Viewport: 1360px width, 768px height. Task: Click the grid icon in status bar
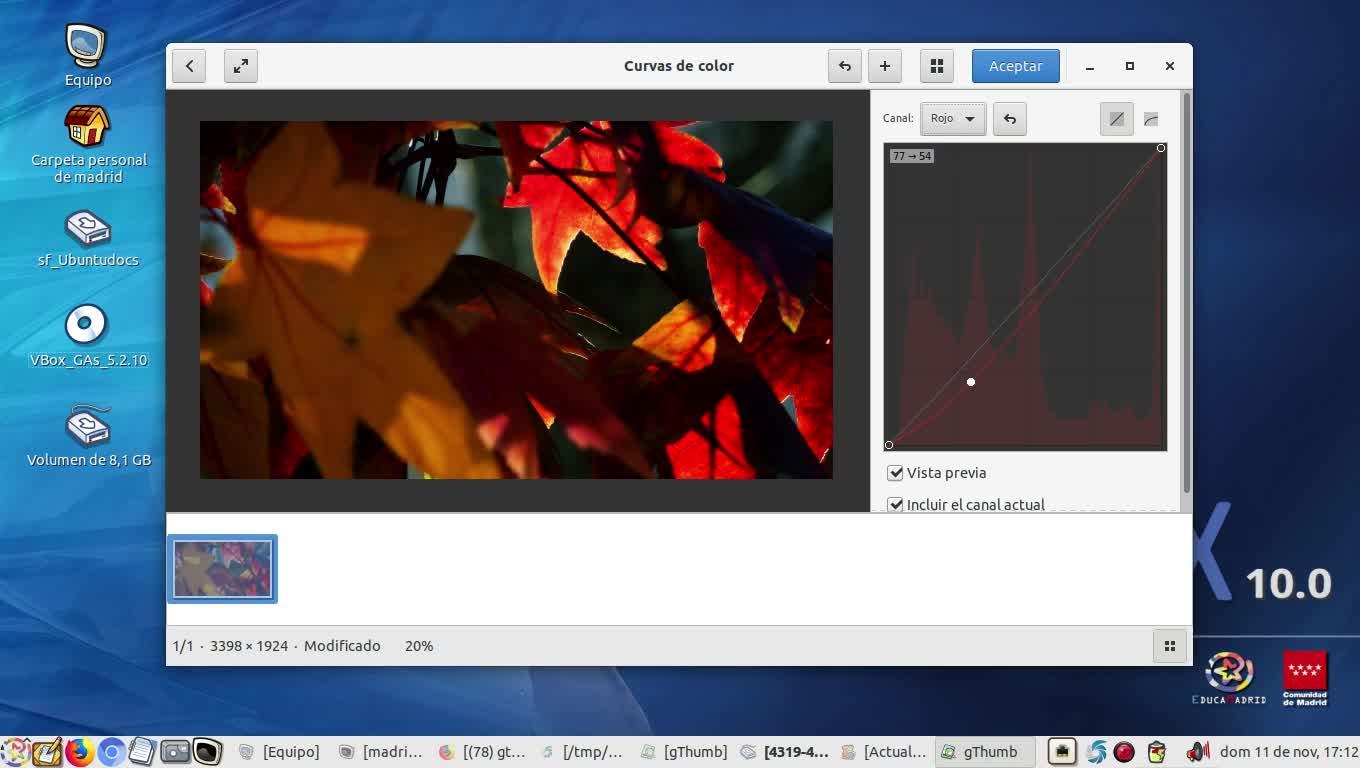click(x=1170, y=646)
